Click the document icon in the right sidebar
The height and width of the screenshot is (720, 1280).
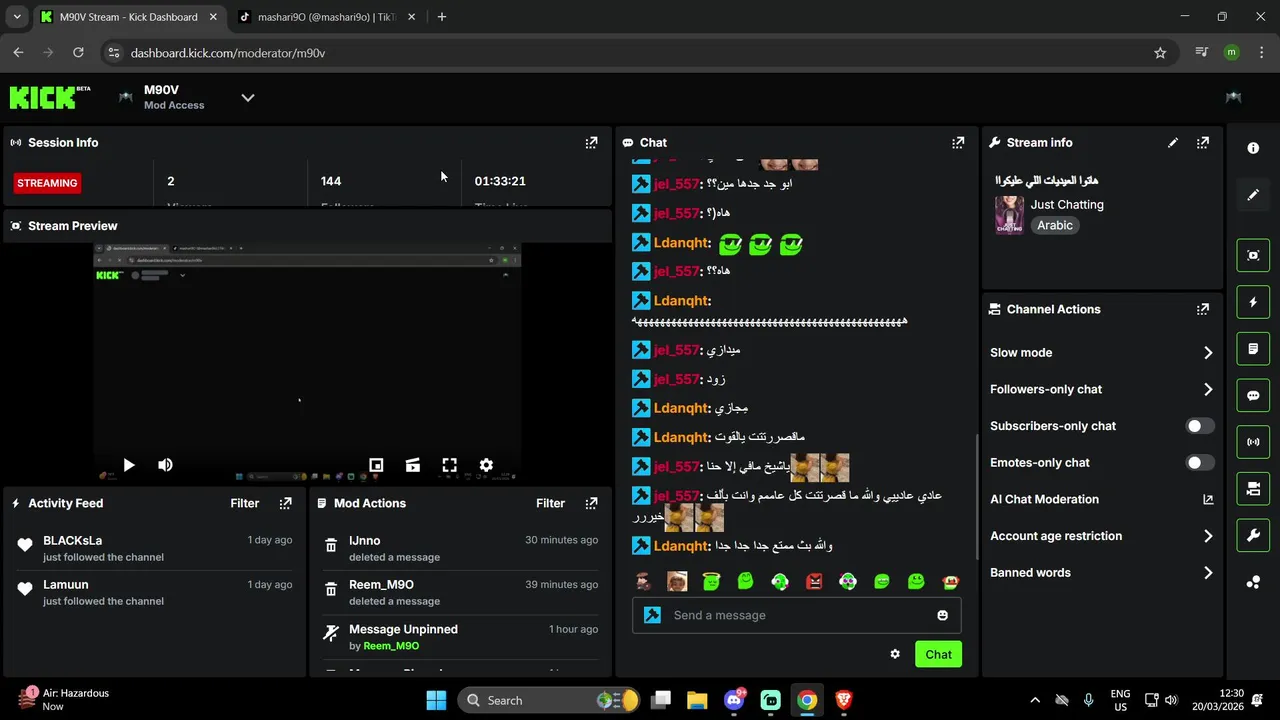(1253, 349)
